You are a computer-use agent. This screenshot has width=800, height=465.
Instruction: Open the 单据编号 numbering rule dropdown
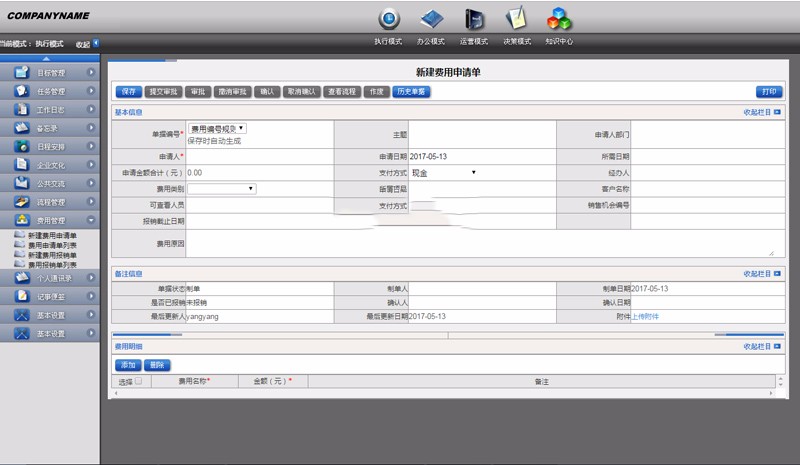tap(217, 128)
